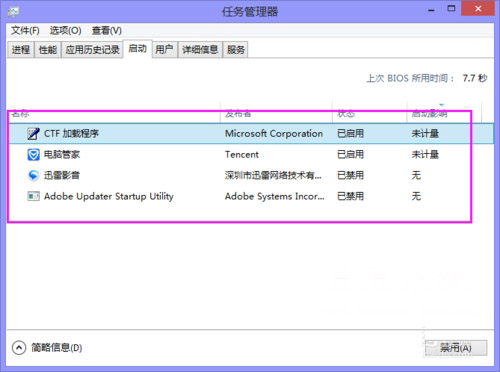Click 无 impact in 迅雷影音 row
Viewport: 500px width, 372px height.
[416, 175]
